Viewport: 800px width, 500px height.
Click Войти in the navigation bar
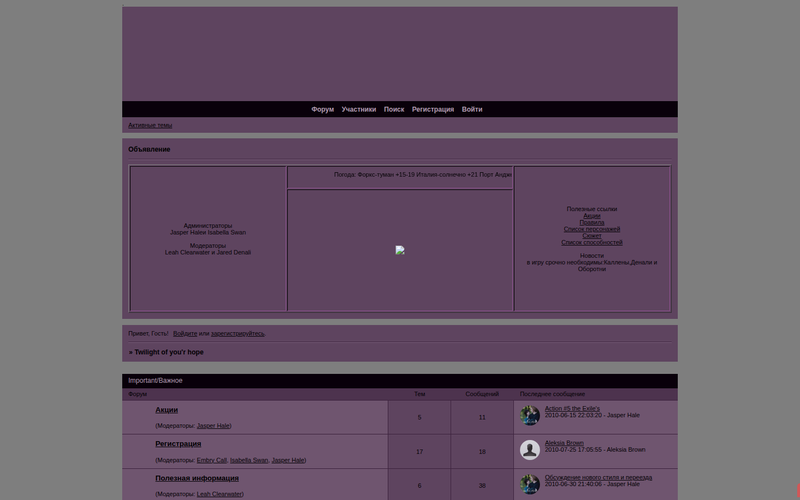tap(472, 109)
